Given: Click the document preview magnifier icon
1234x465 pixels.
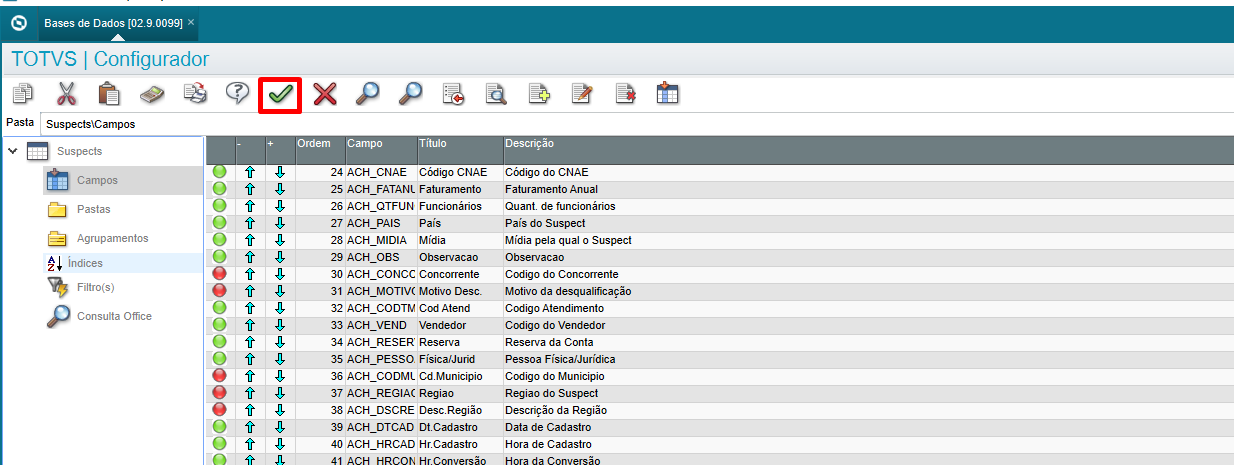Looking at the screenshot, I should pyautogui.click(x=496, y=94).
